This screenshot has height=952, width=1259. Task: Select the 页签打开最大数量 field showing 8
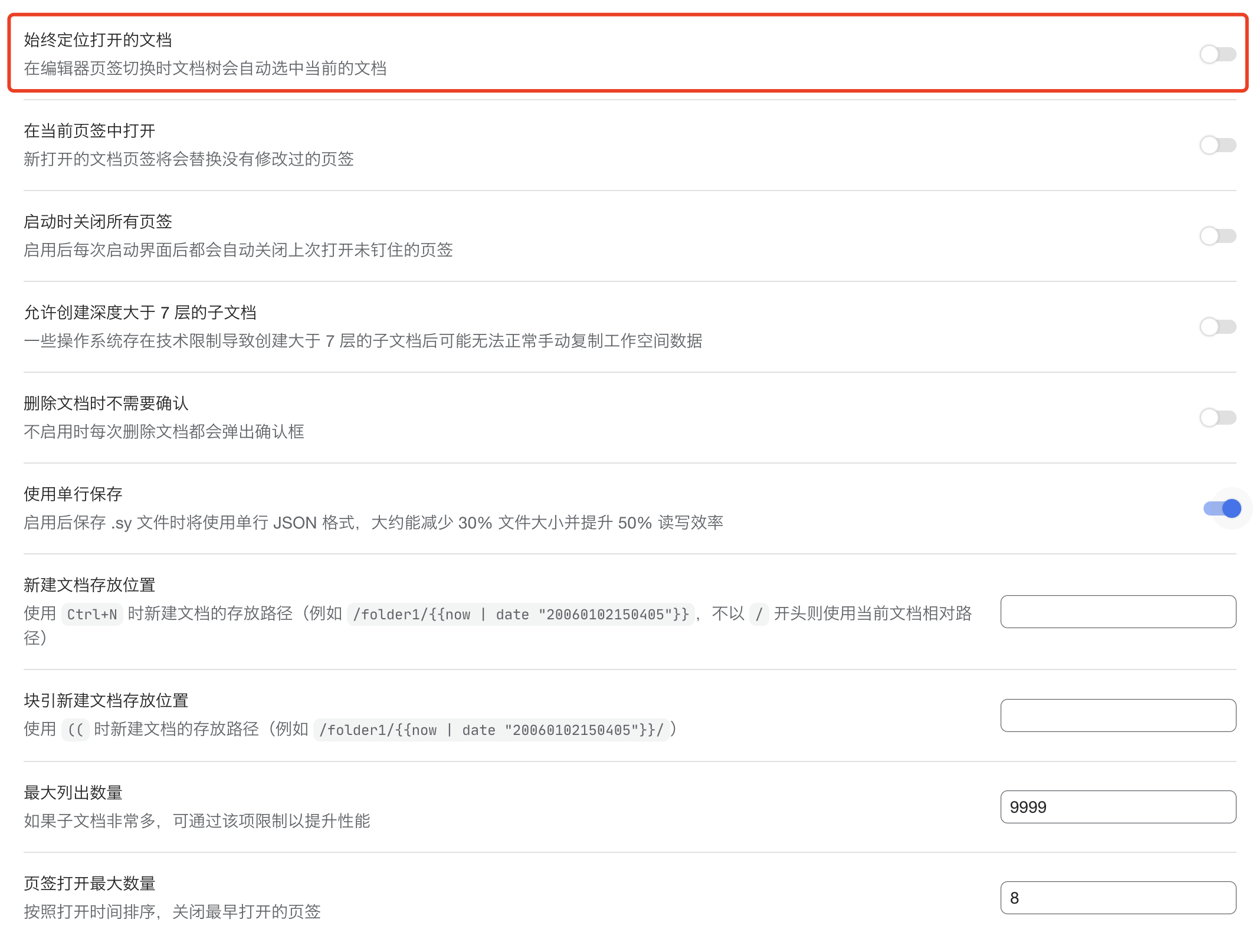[1117, 898]
